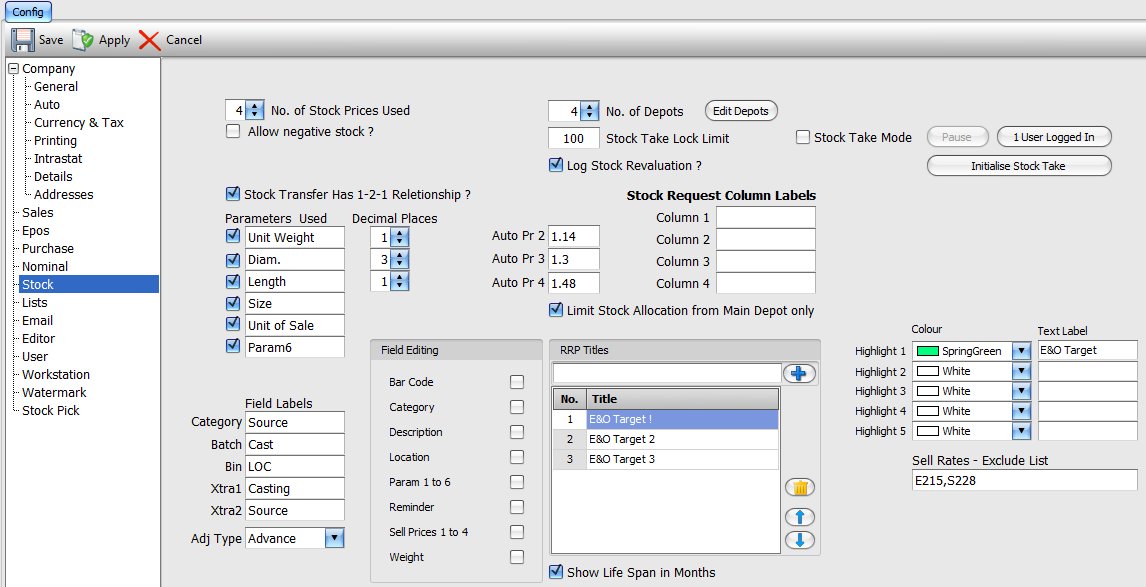Toggle the Bar Code field editing checkbox
Image resolution: width=1146 pixels, height=587 pixels.
point(516,381)
